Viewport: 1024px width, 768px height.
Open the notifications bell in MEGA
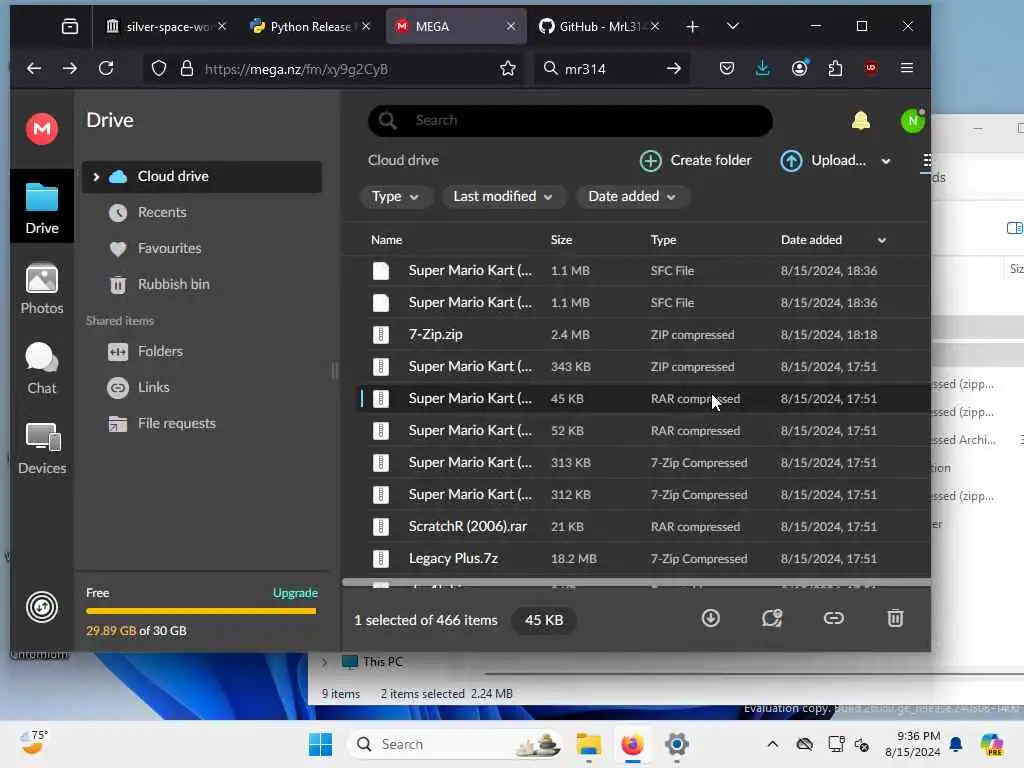861,120
